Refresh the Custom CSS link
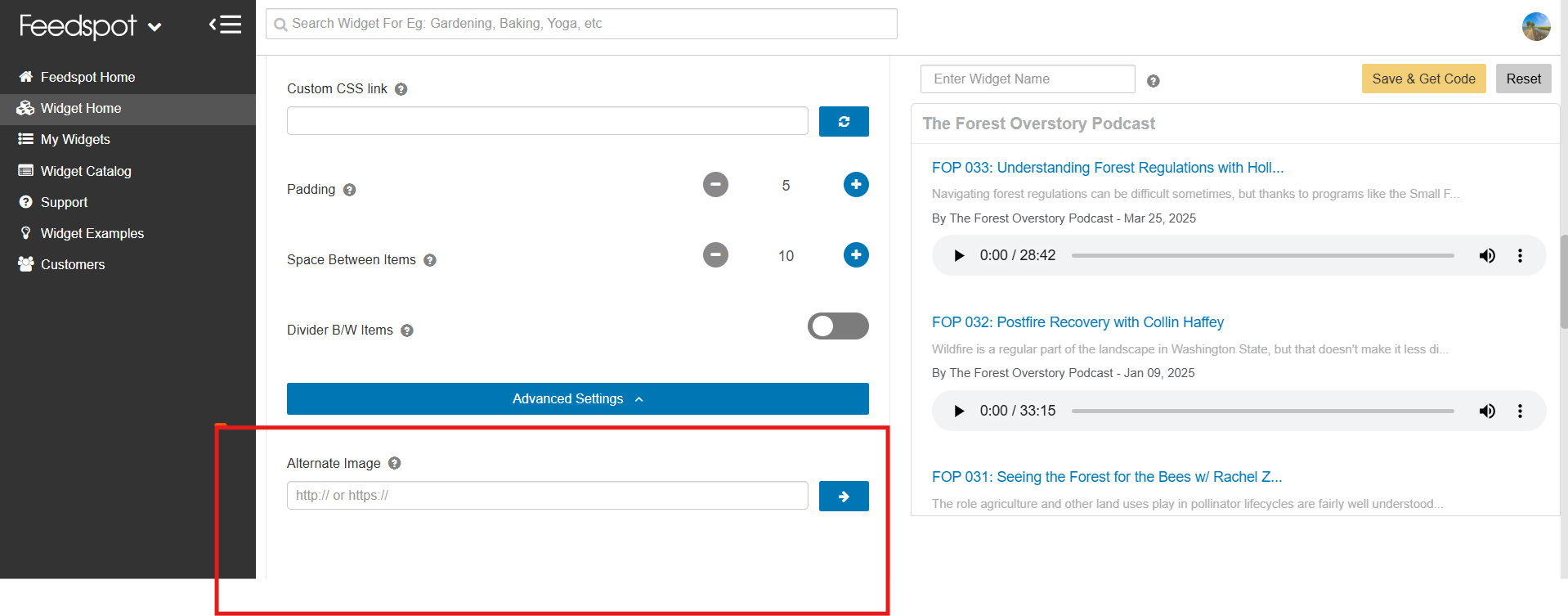This screenshot has height=616, width=1568. pos(844,121)
